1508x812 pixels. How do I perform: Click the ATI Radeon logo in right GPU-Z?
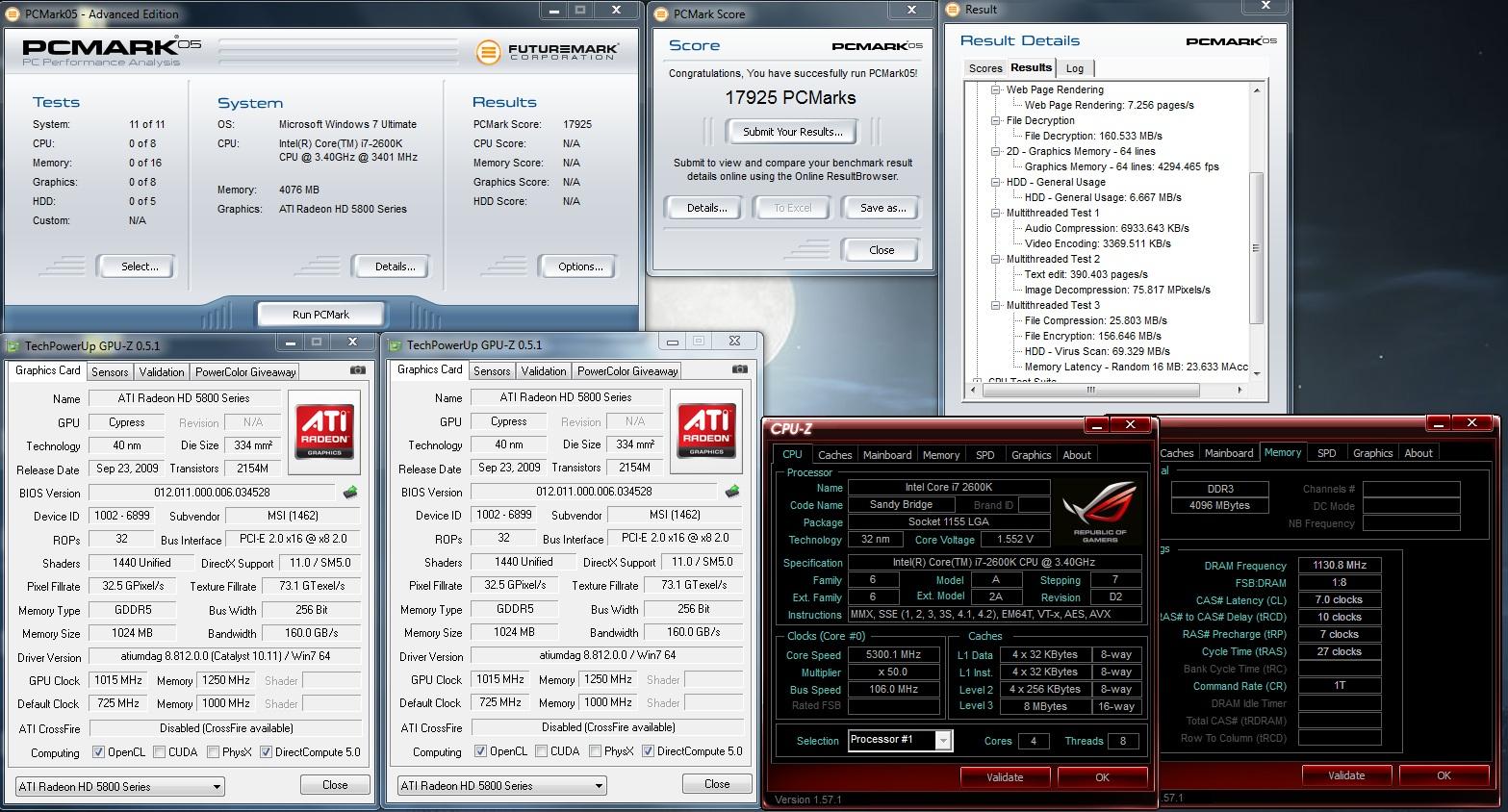click(707, 430)
